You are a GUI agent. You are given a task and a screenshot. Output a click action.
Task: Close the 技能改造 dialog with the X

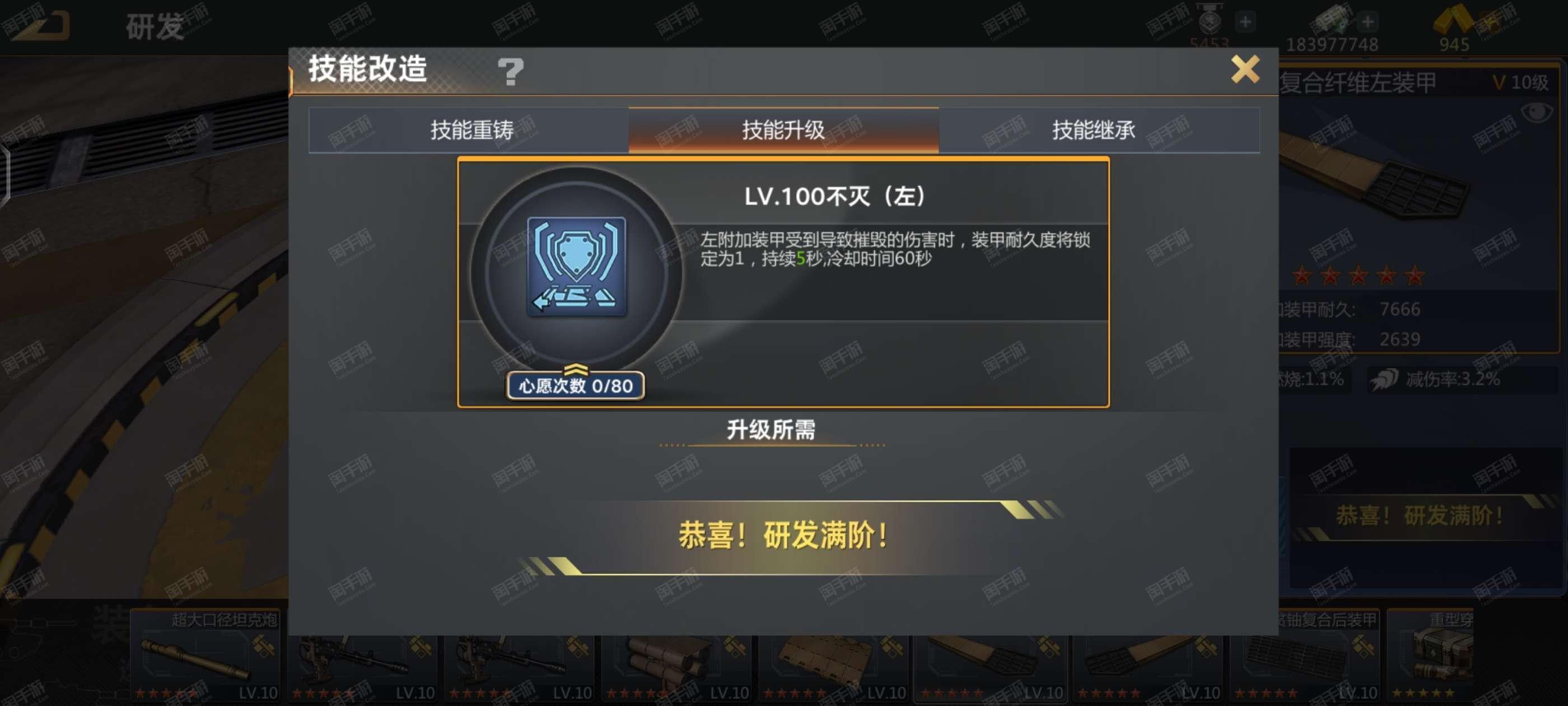[x=1245, y=69]
